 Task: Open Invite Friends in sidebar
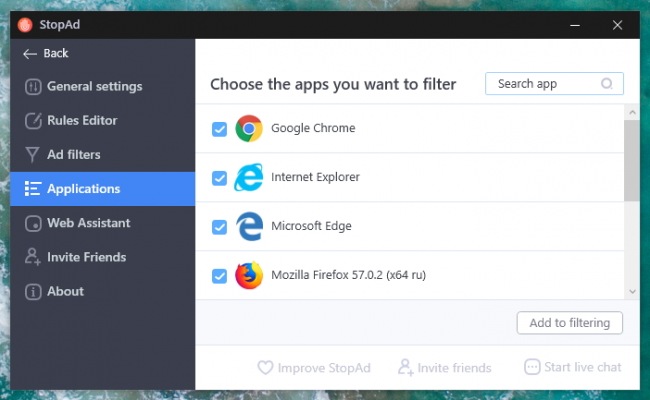click(x=102, y=257)
